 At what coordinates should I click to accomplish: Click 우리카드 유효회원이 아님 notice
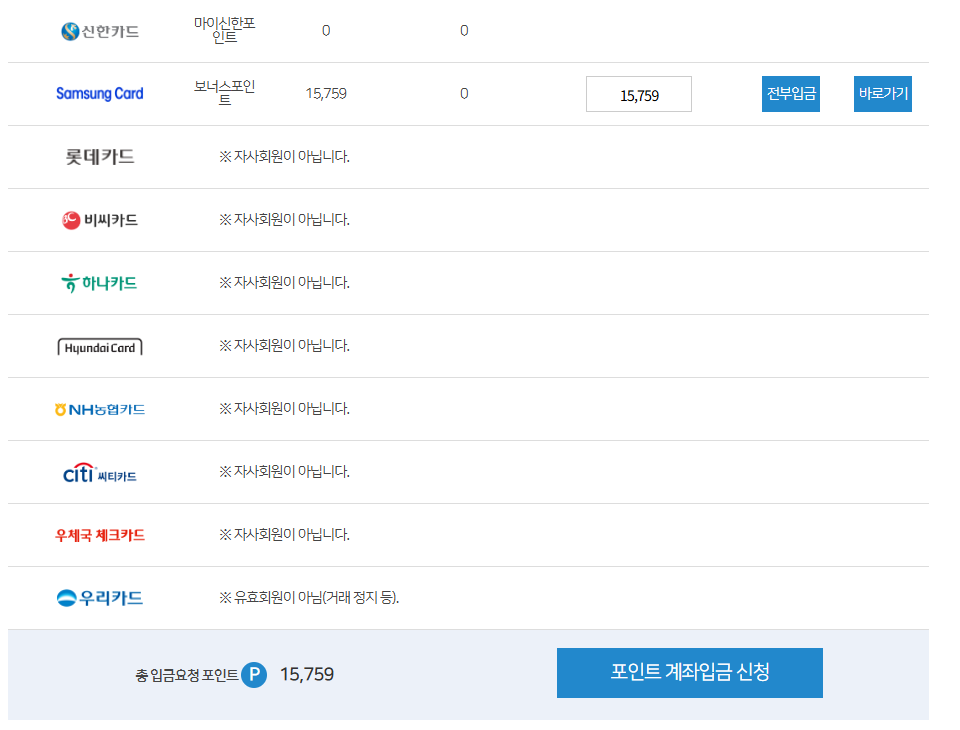pos(309,598)
